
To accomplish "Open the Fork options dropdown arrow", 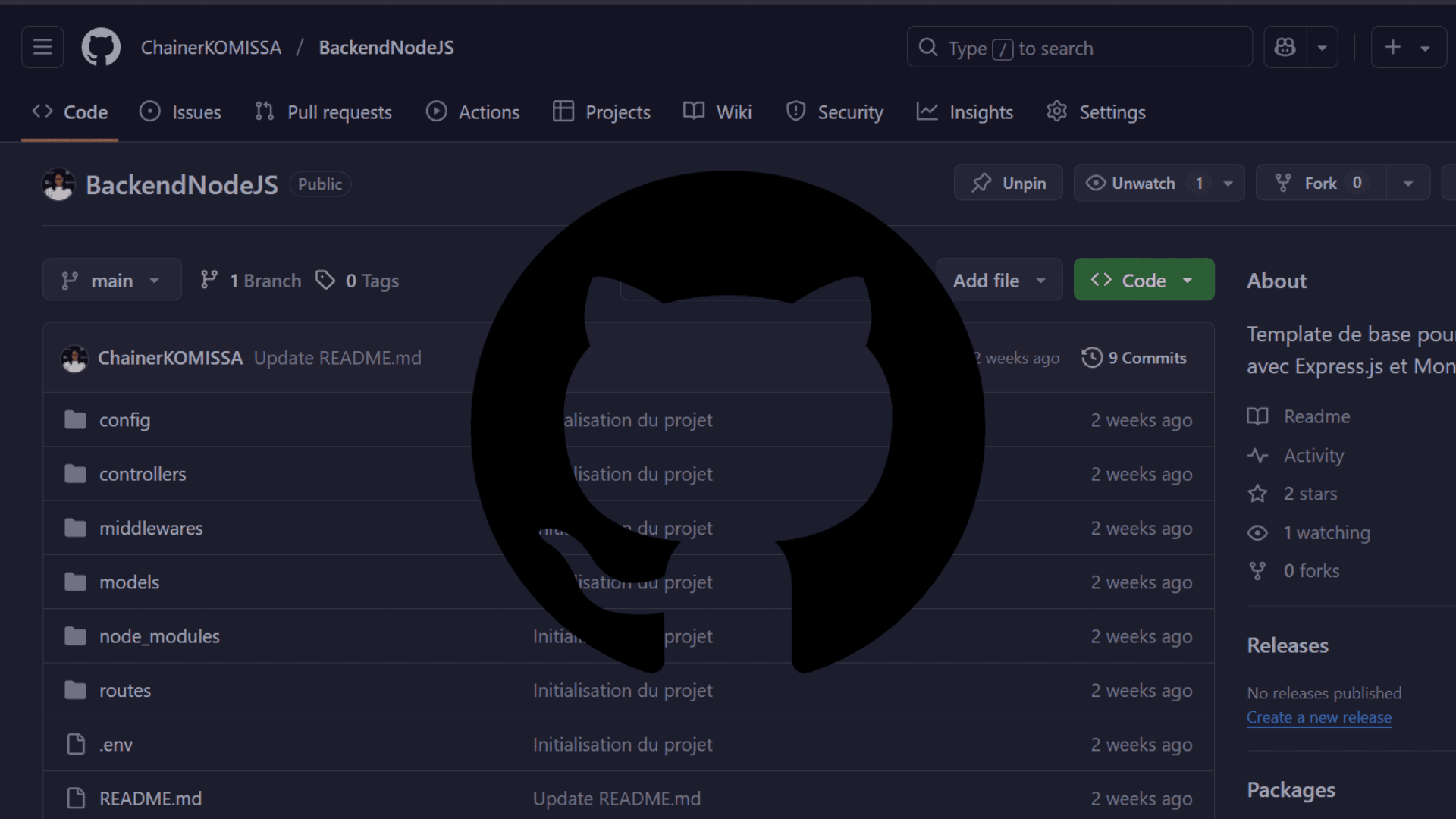I will coord(1408,184).
